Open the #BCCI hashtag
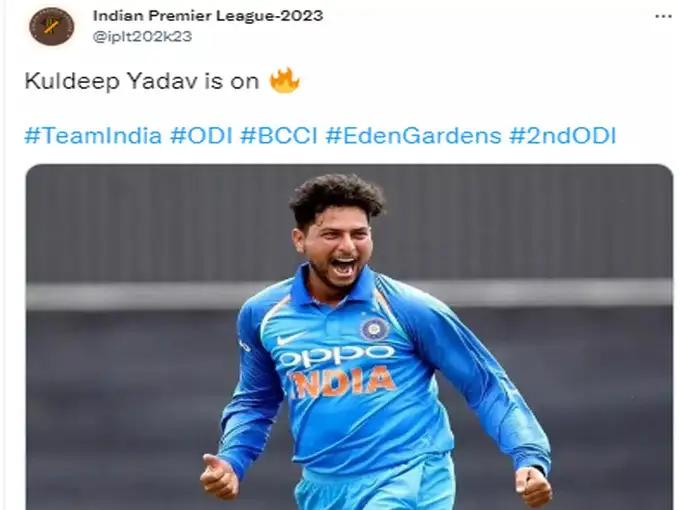Viewport: 680px width, 510px height. [279, 136]
